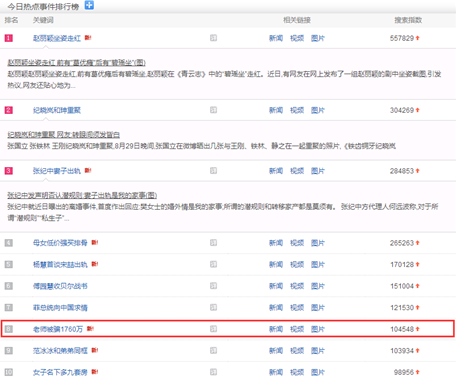Click 视频 link in the 151004 row
Viewport: 456px width, 381px height.
click(297, 286)
